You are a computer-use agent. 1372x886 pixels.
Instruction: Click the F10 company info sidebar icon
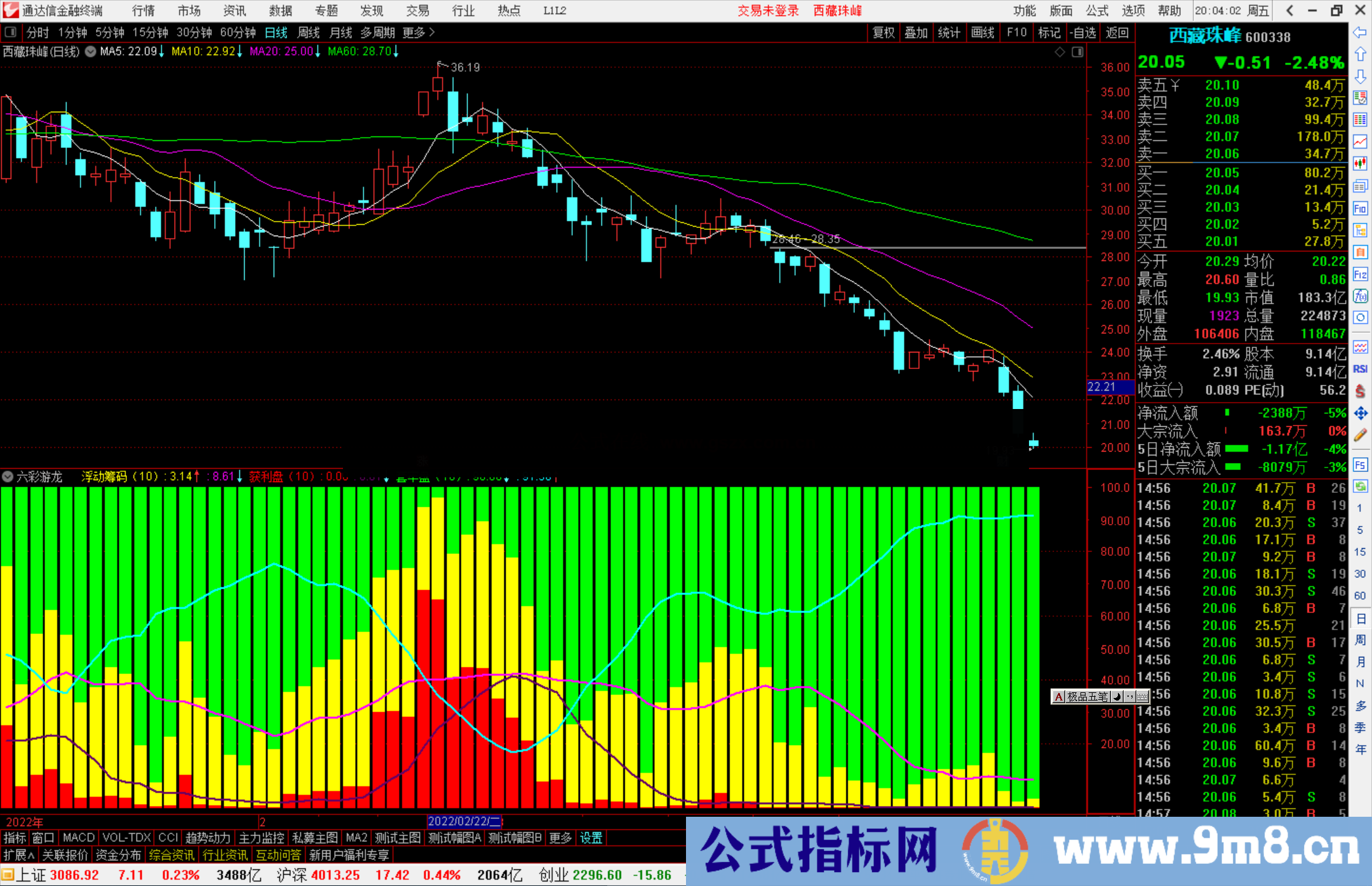pos(1360,208)
